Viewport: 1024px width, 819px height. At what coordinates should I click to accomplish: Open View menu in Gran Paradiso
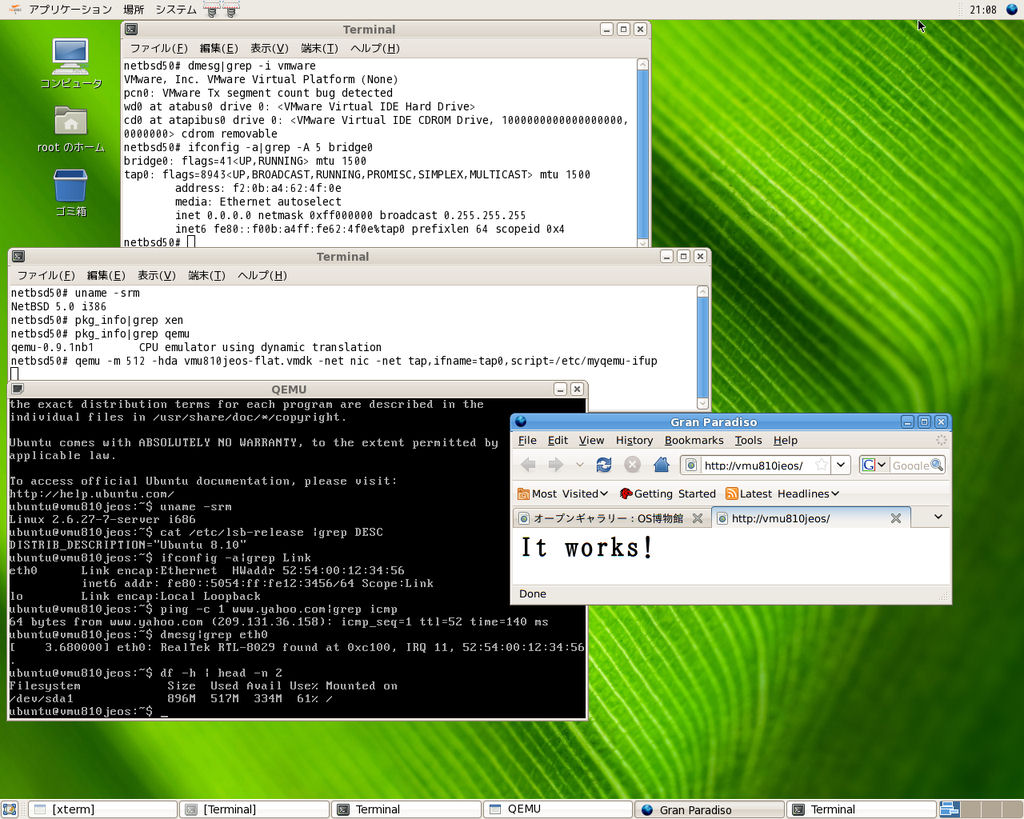591,440
